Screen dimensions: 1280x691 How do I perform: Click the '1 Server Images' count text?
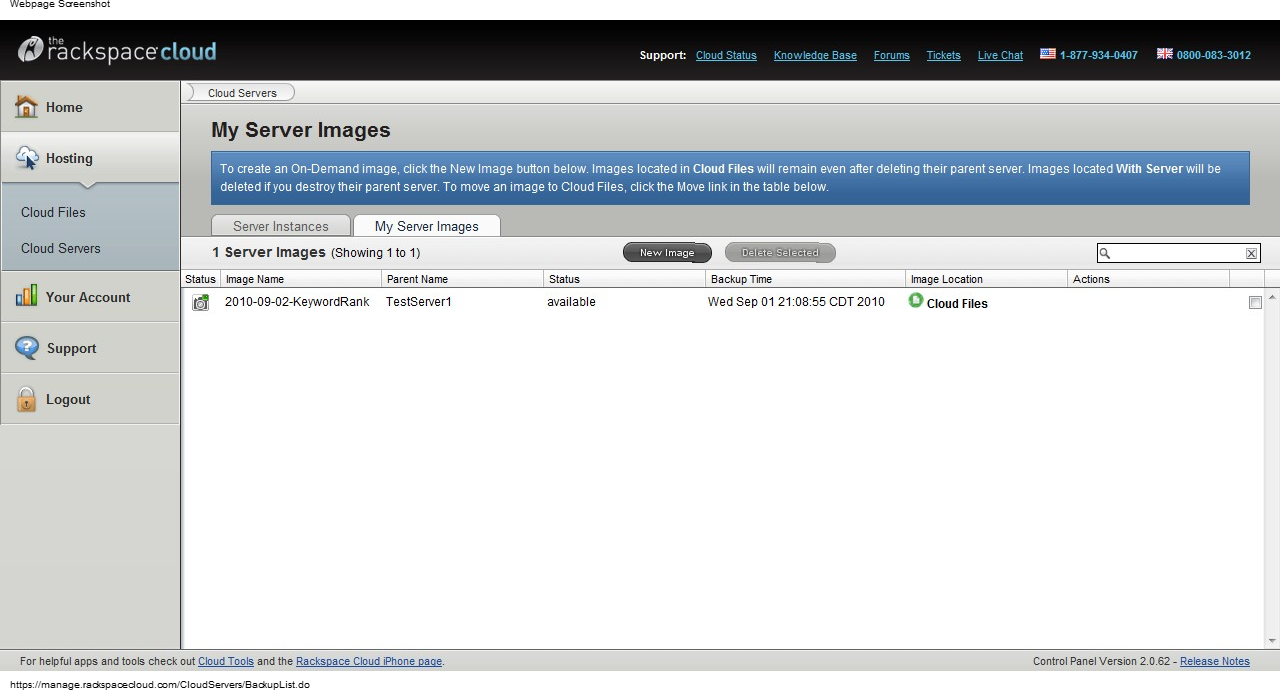click(x=269, y=252)
